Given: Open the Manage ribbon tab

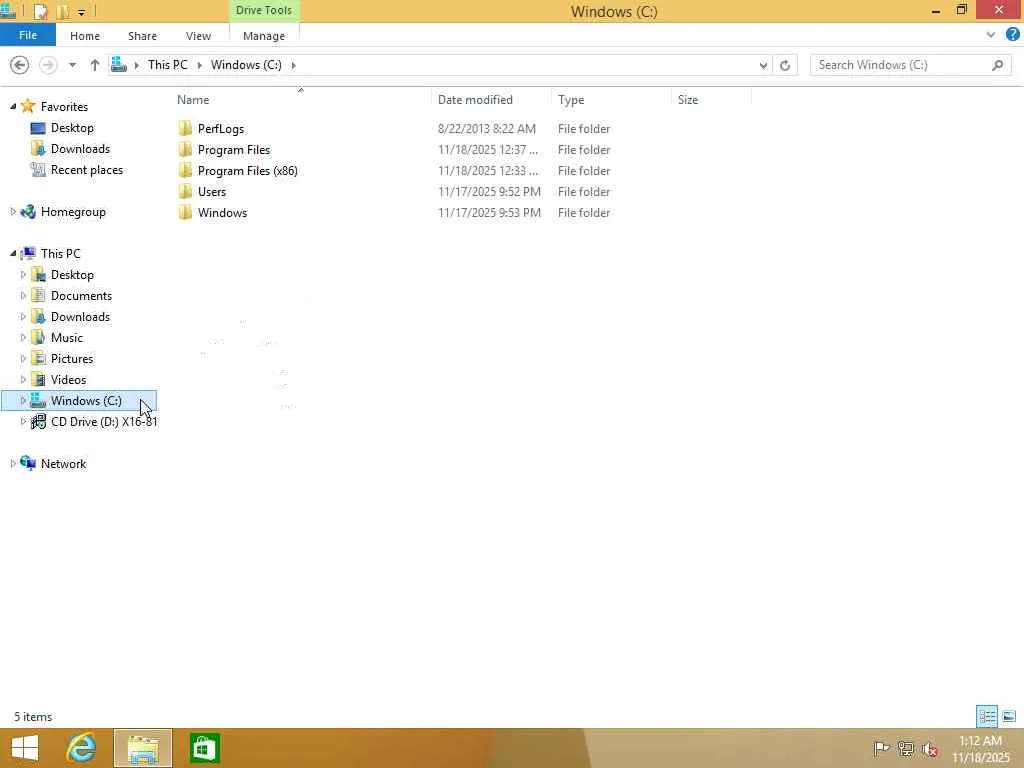Looking at the screenshot, I should (264, 36).
